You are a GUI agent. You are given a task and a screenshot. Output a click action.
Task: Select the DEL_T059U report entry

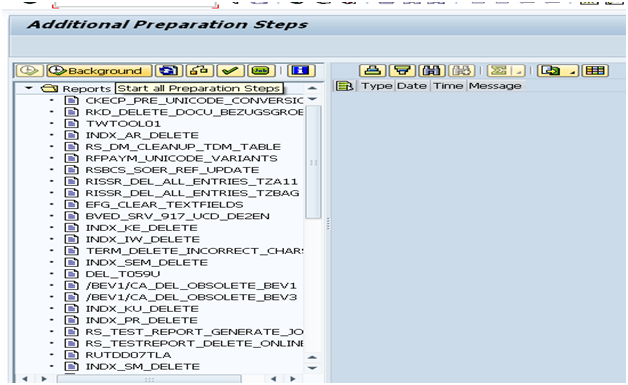pos(123,274)
